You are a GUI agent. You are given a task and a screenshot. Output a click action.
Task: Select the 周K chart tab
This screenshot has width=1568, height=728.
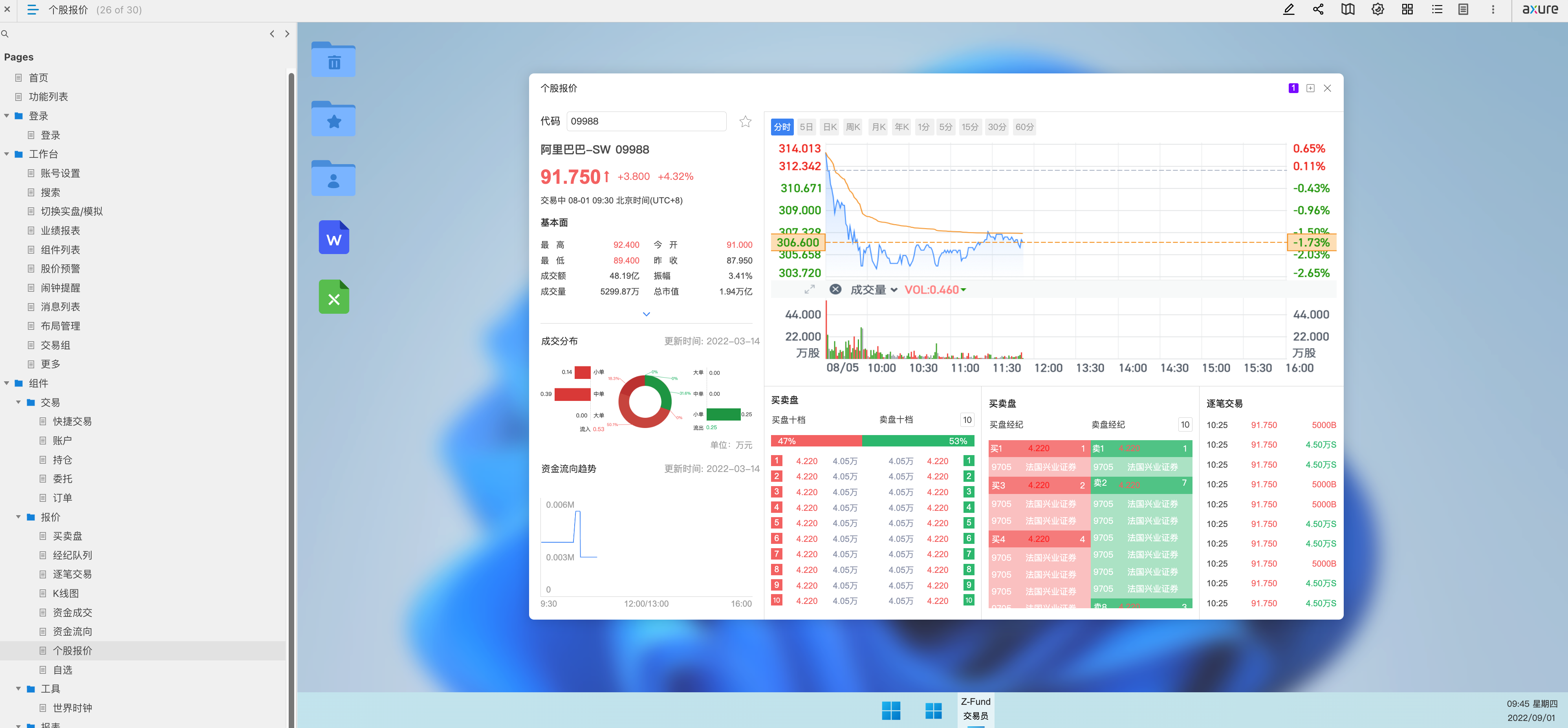click(853, 127)
